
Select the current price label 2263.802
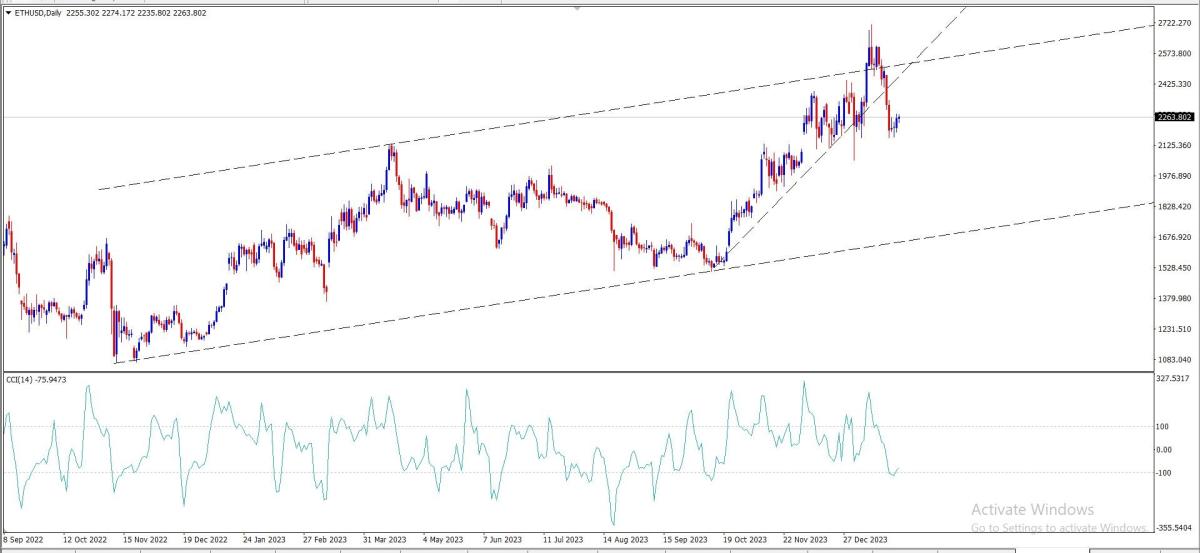(1174, 117)
